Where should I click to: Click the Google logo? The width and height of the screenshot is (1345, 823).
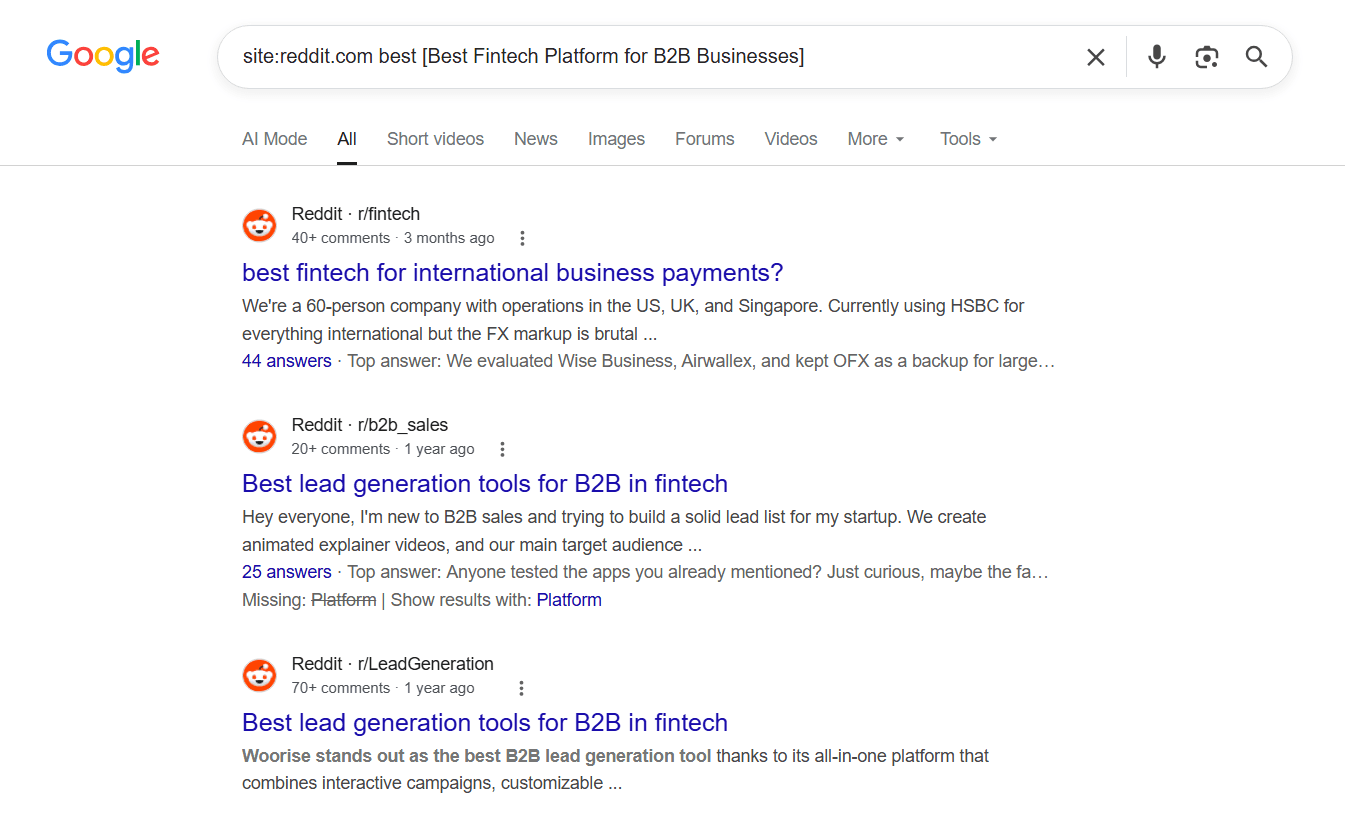click(103, 56)
